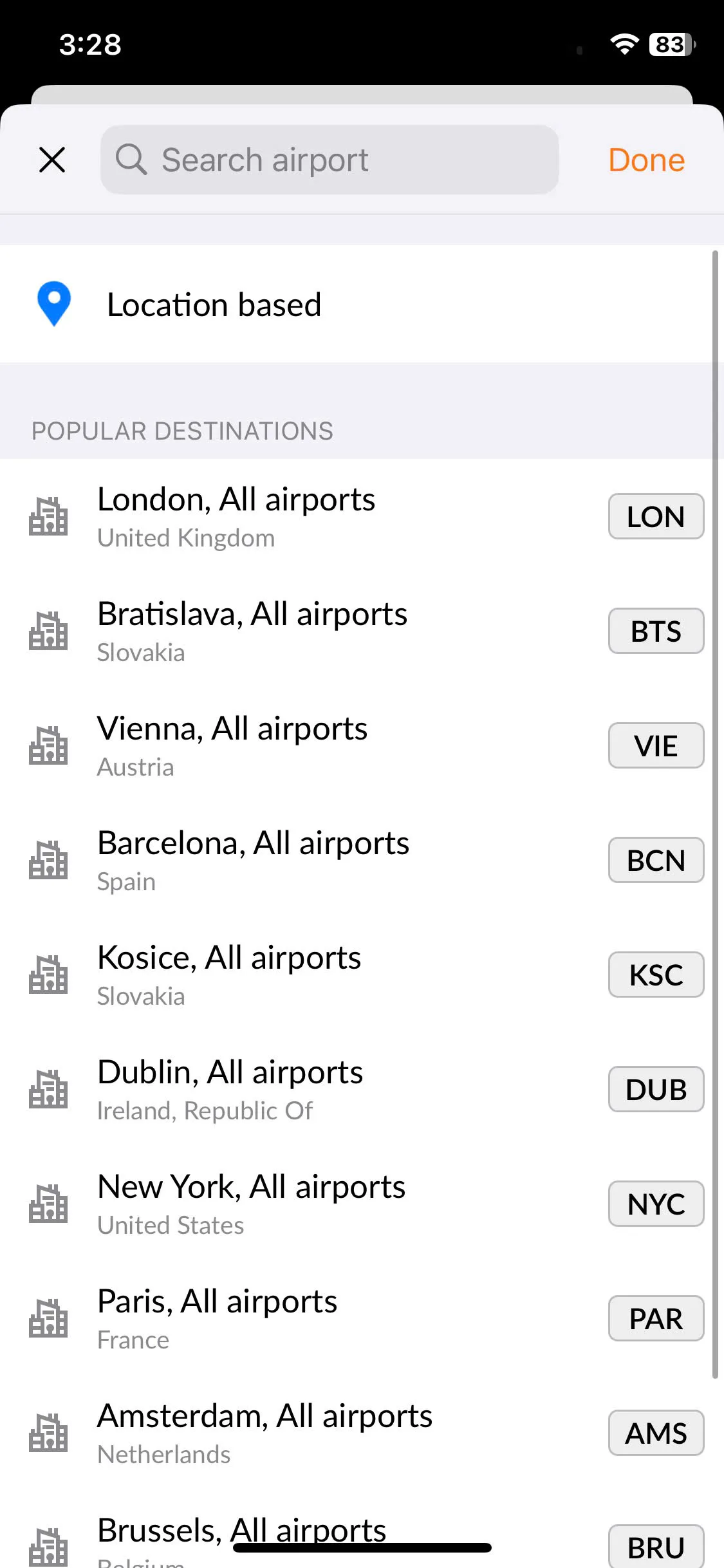Screen dimensions: 724x1568
Task: Select the BTS airport code badge
Action: [656, 631]
